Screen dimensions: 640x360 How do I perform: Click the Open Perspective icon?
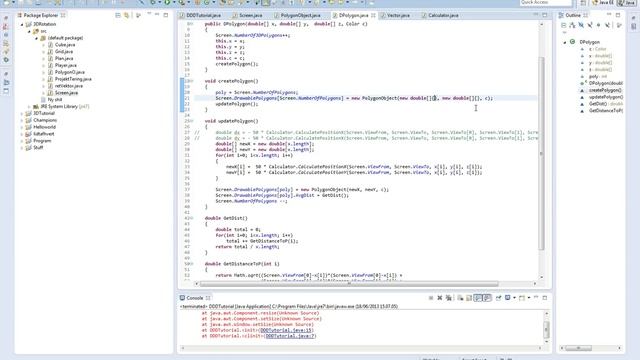583,3
